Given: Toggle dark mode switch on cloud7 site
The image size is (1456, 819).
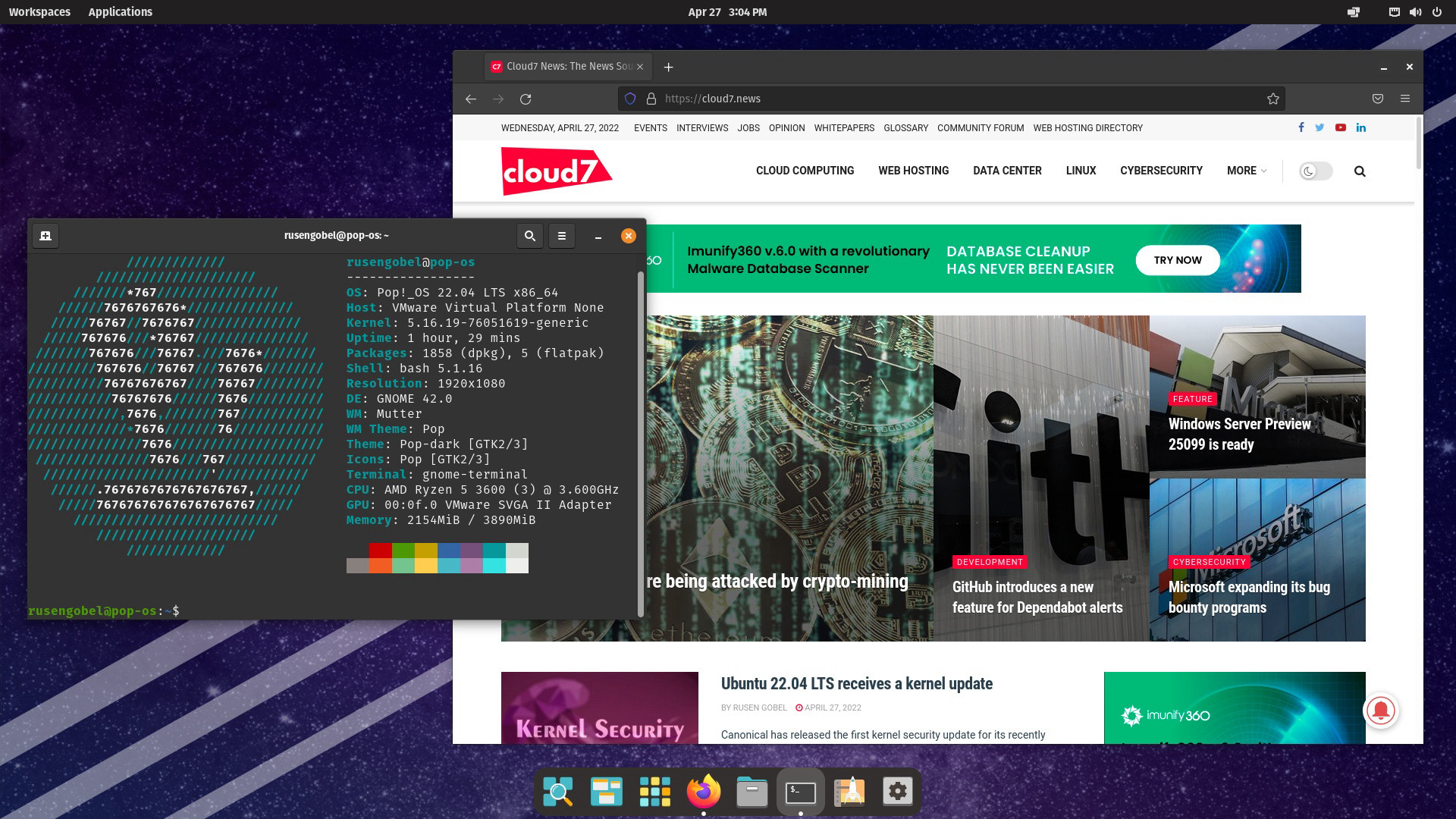Looking at the screenshot, I should (1316, 171).
